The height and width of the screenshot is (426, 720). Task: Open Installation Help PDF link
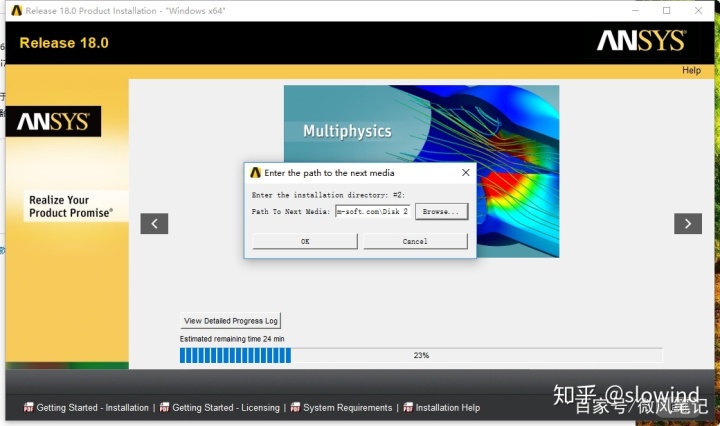click(x=448, y=407)
